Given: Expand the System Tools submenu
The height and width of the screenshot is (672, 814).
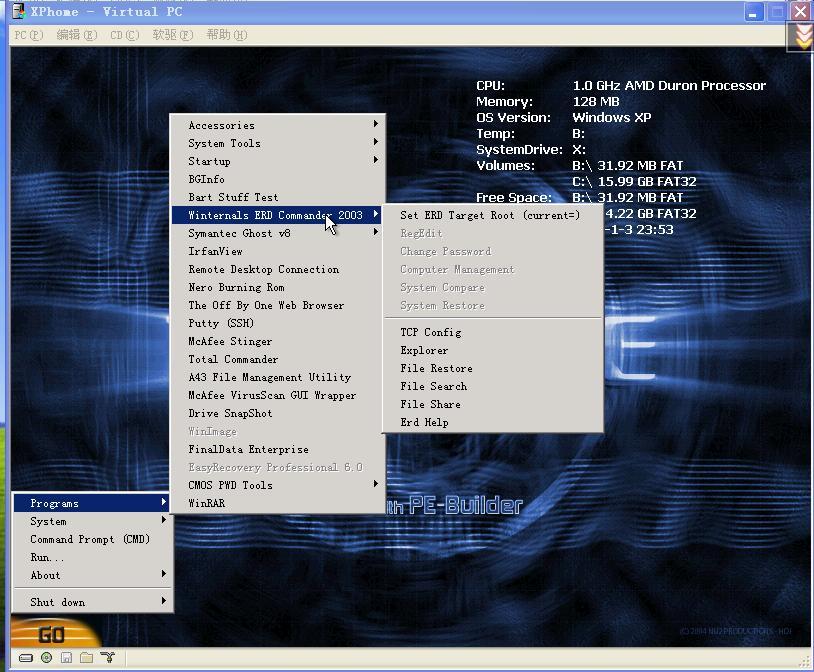Looking at the screenshot, I should click(x=278, y=143).
